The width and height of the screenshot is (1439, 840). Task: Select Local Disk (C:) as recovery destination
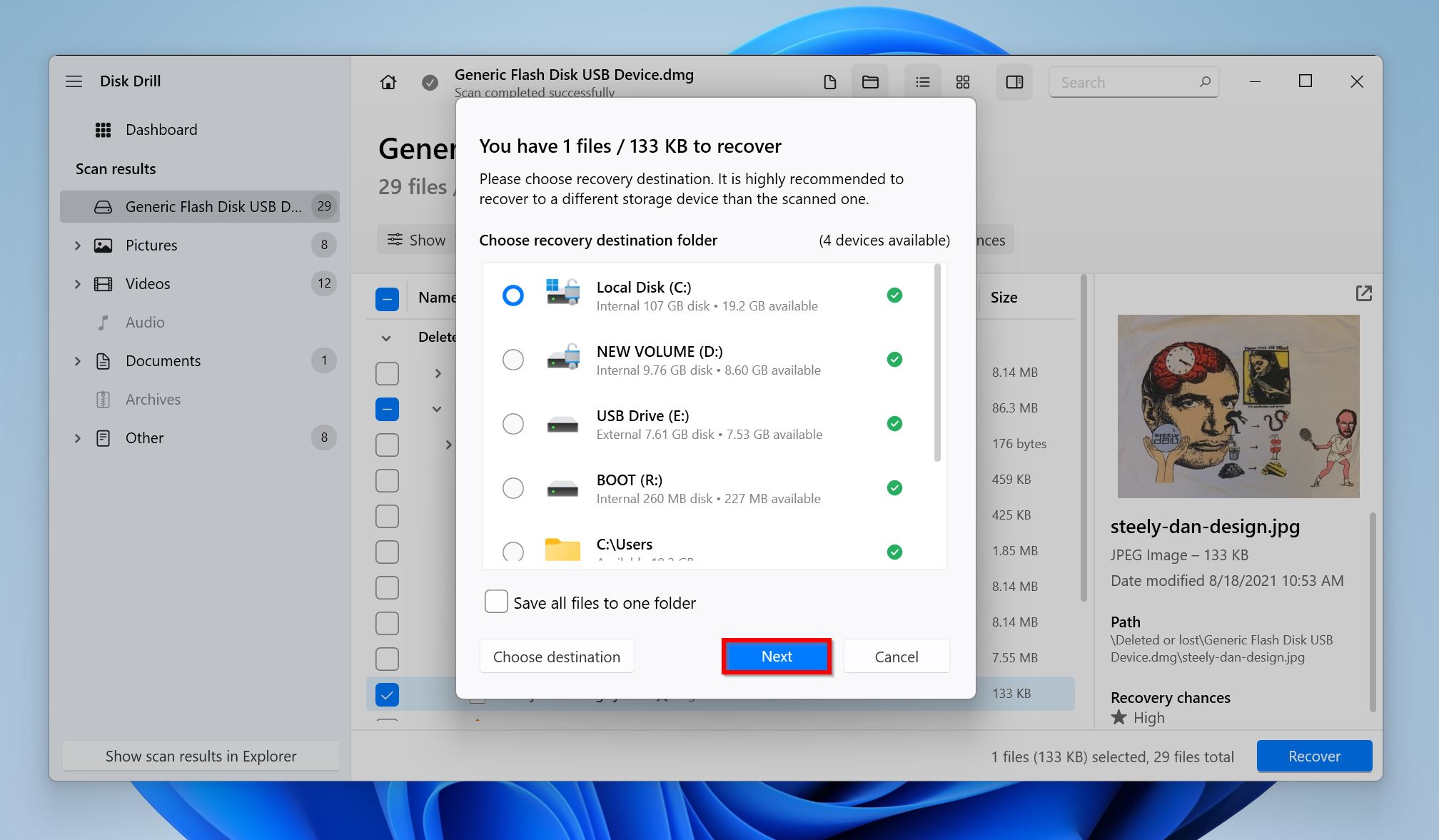514,295
